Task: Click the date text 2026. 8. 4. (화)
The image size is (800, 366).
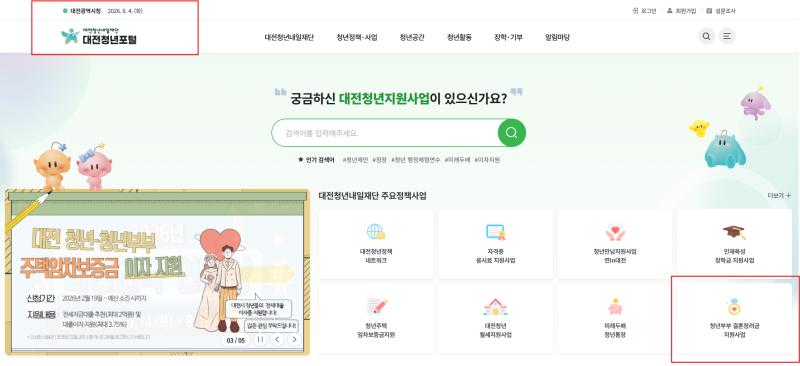Action: click(x=125, y=11)
